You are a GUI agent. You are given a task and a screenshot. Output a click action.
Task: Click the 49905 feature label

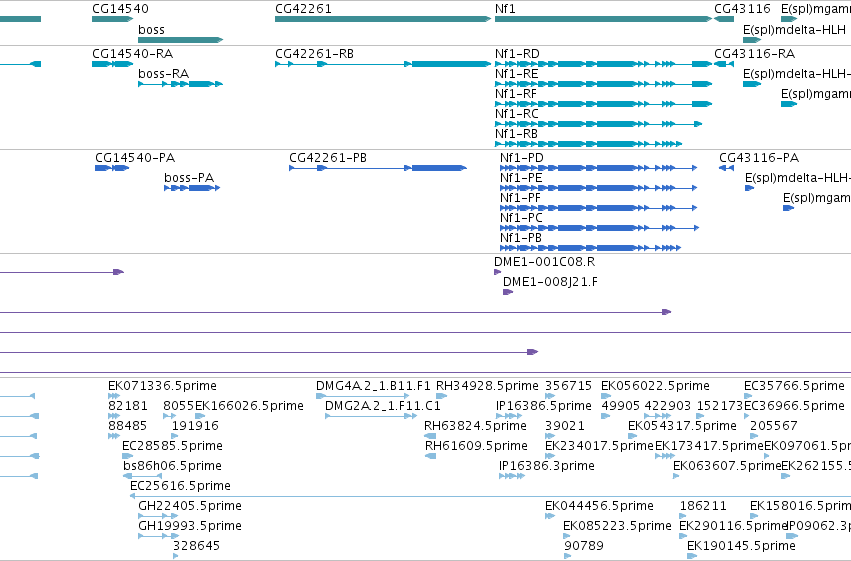[621, 406]
